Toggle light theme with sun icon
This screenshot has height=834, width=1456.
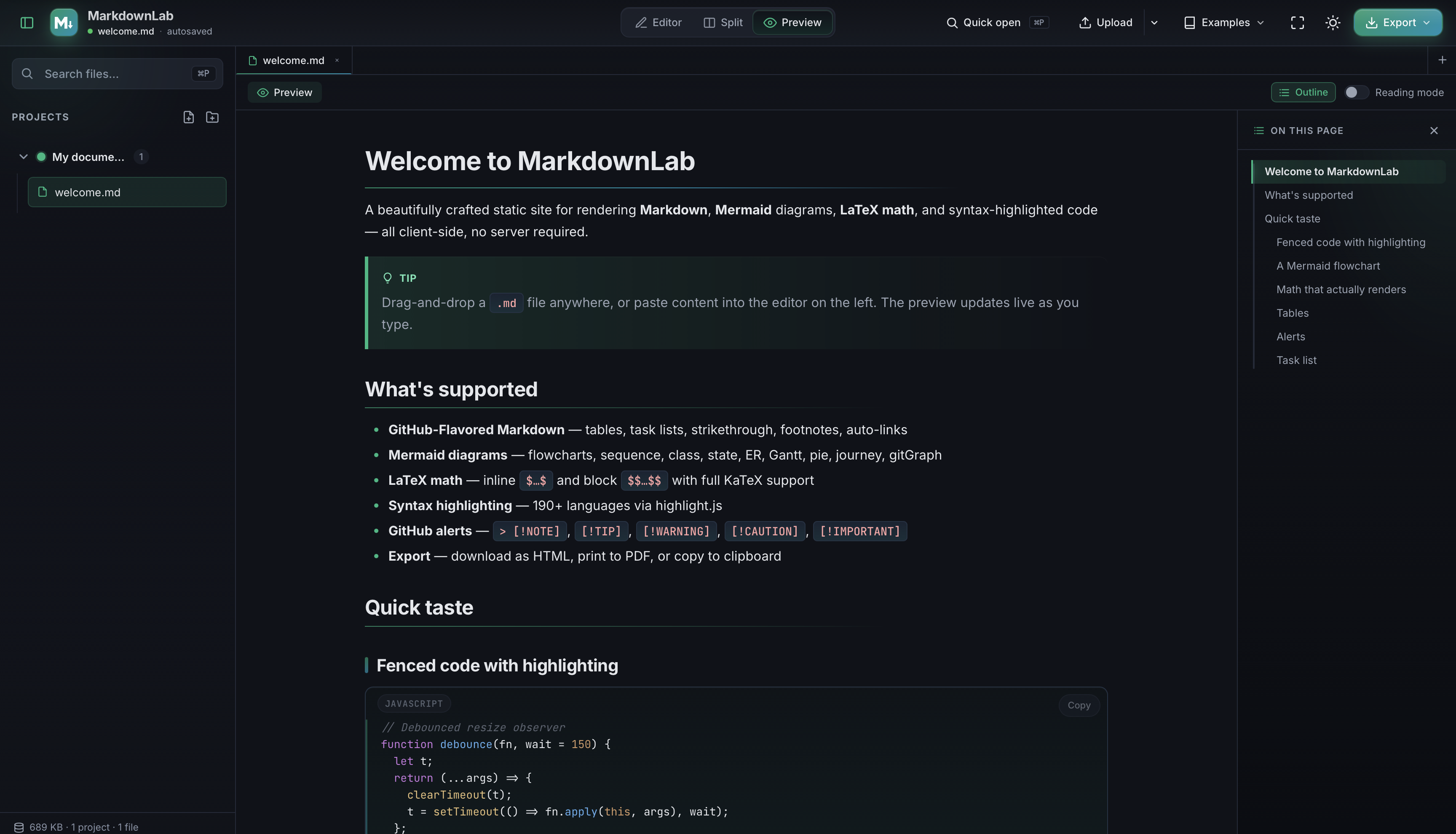tap(1333, 22)
